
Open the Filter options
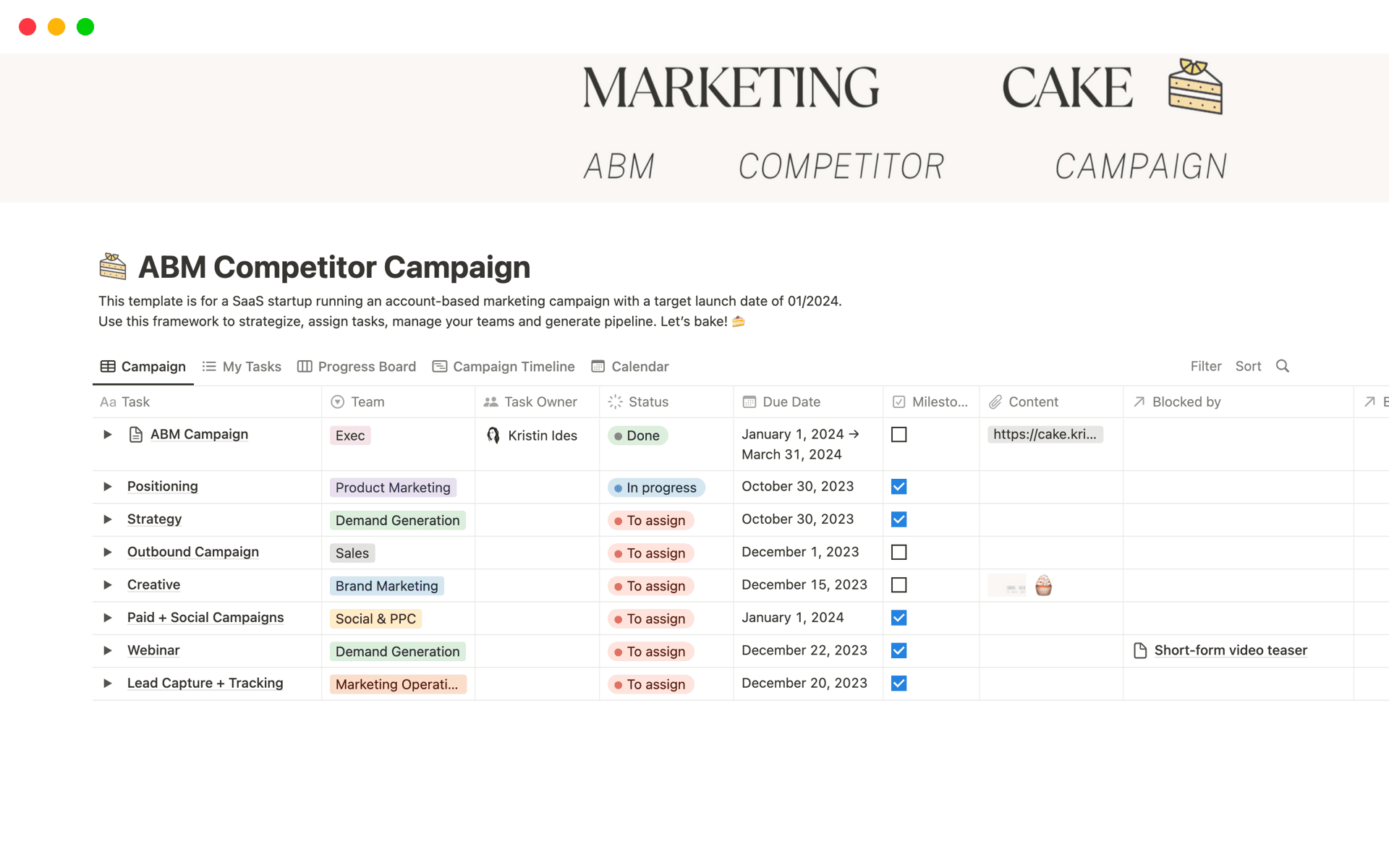pos(1205,366)
